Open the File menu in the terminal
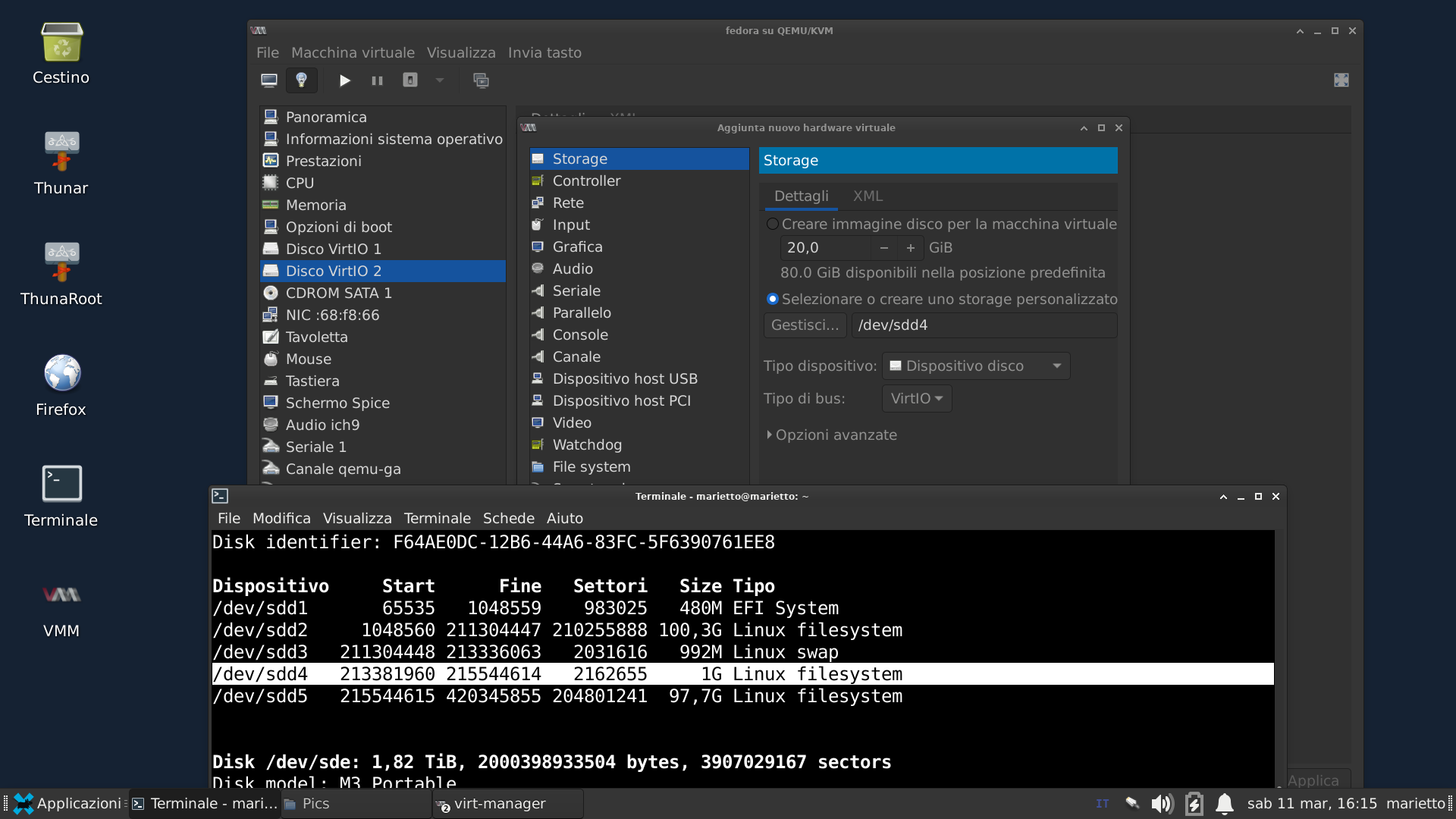 (x=228, y=519)
